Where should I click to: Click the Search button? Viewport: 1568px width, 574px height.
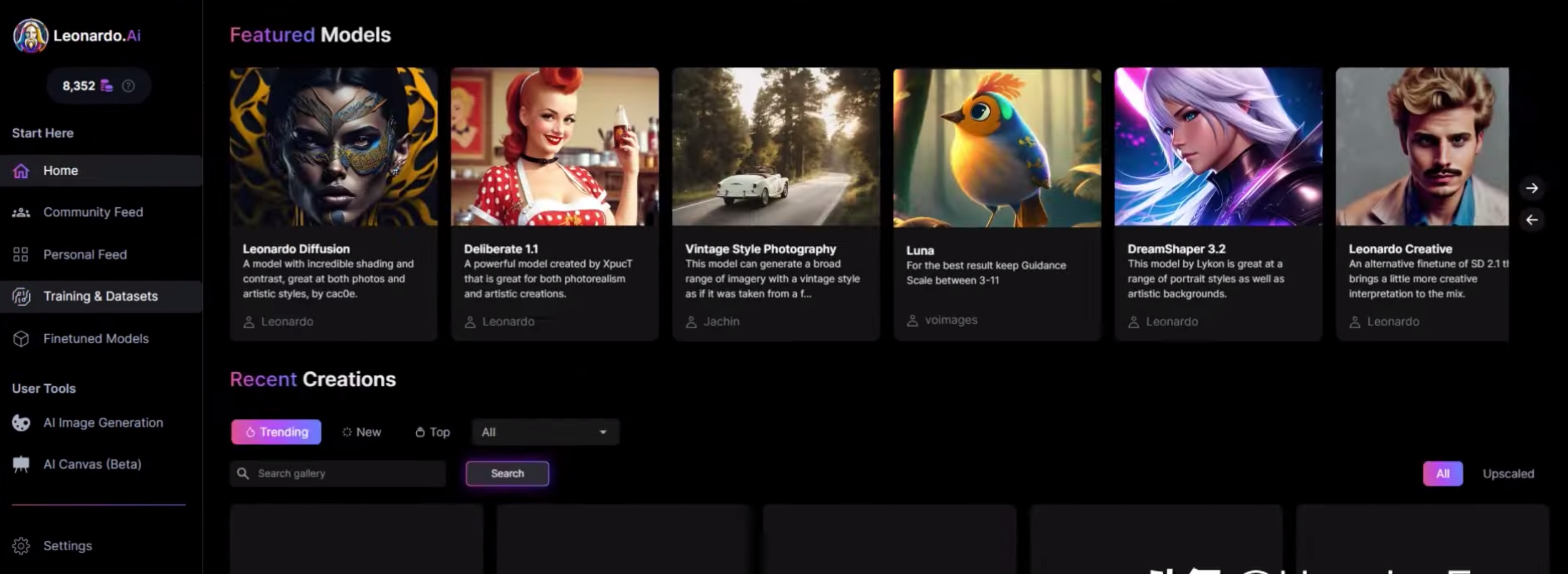[x=507, y=473]
